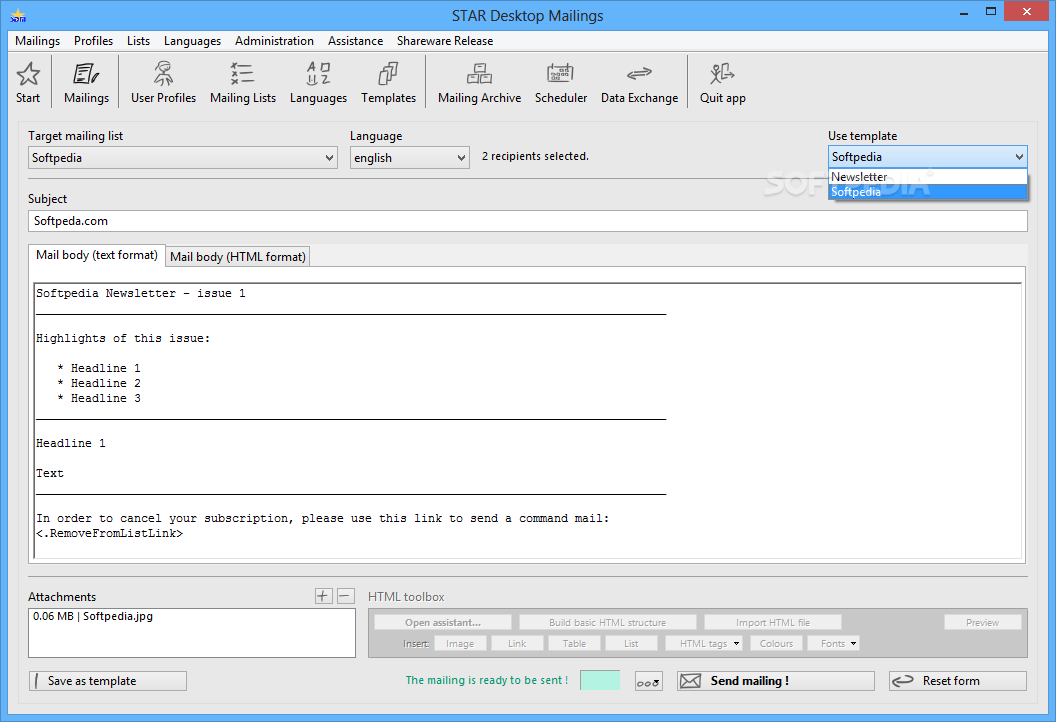
Task: Add an attachment with the plus button
Action: (323, 596)
